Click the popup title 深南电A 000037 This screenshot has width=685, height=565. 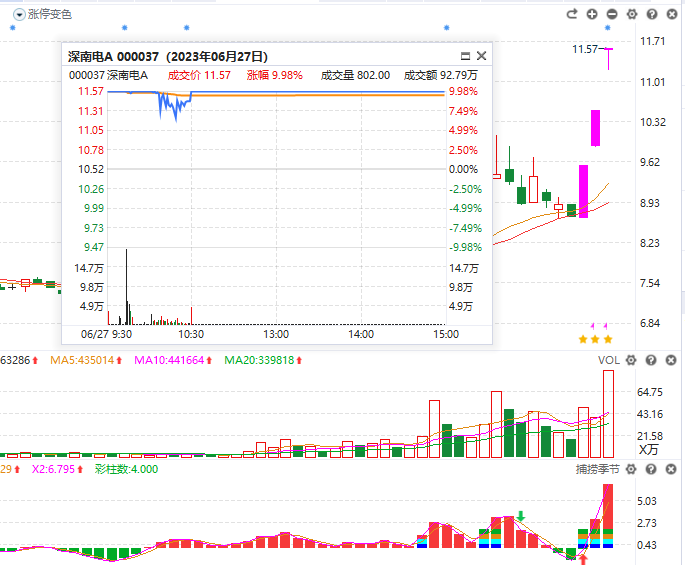[113, 56]
